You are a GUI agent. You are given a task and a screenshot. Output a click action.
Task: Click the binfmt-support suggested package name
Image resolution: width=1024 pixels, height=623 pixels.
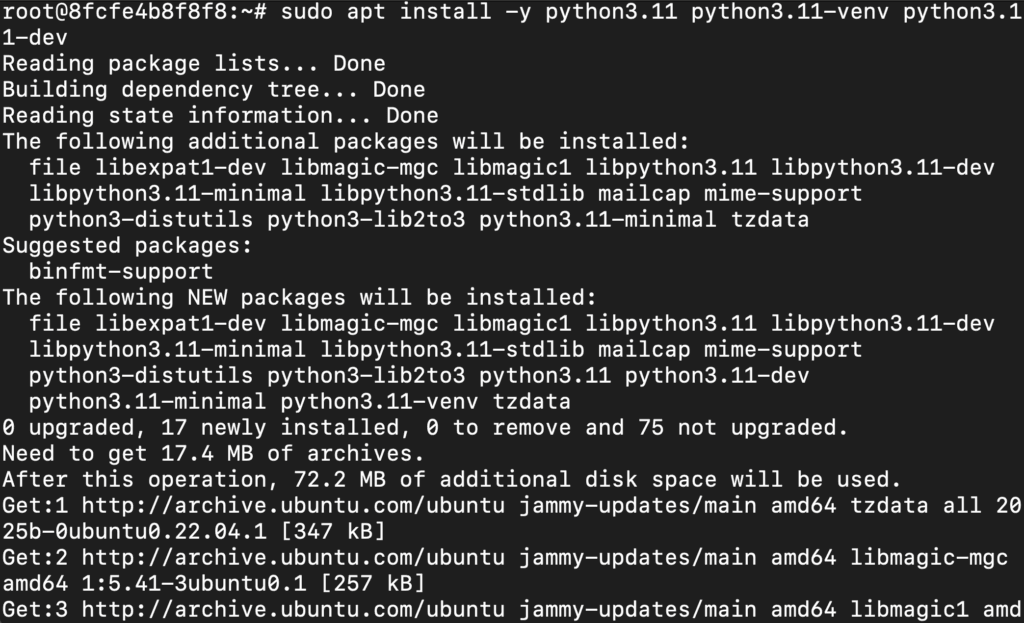pyautogui.click(x=121, y=272)
